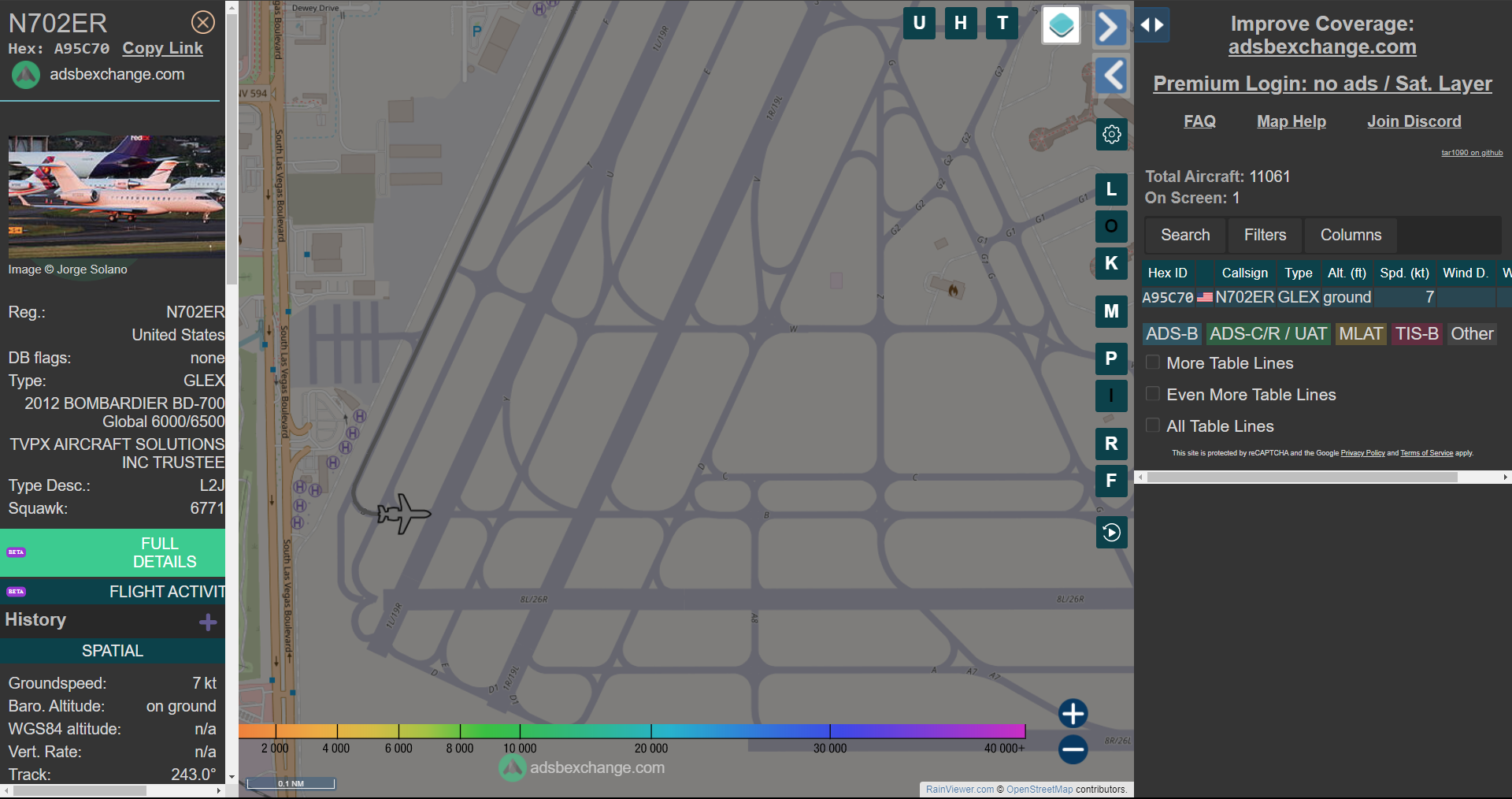The width and height of the screenshot is (1512, 799).
Task: Select the aircraft icon on the map
Action: pos(404,514)
